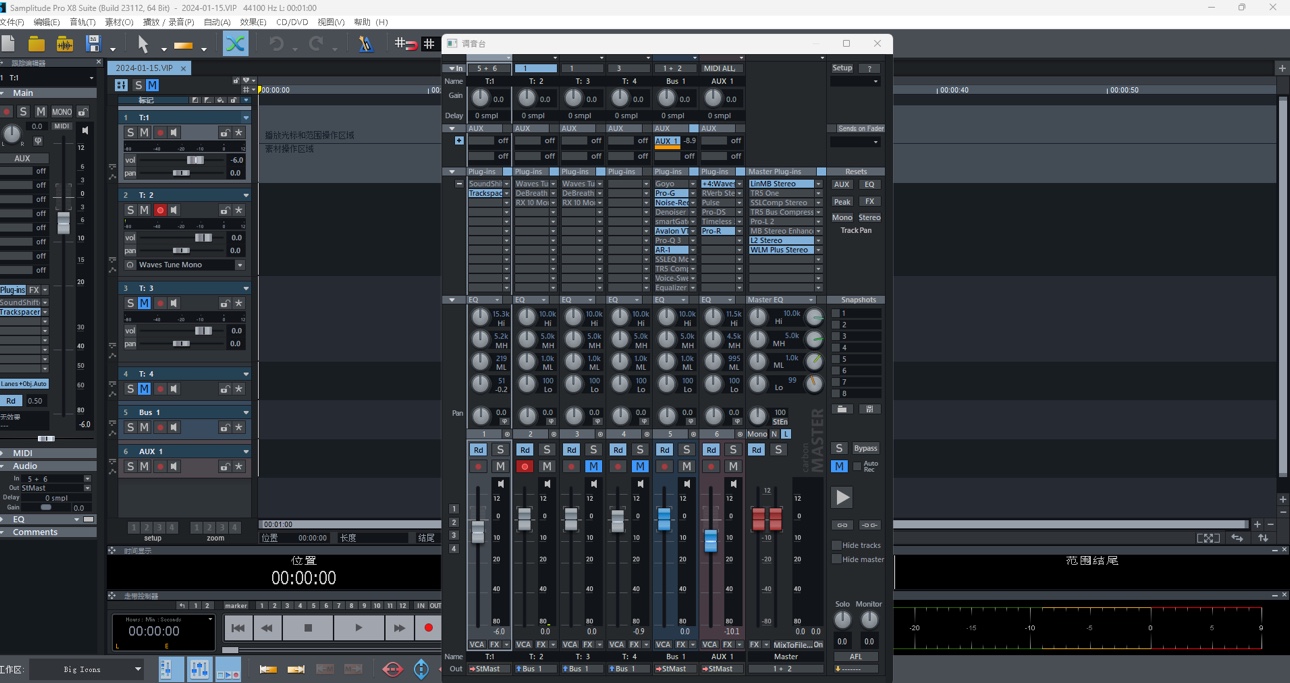This screenshot has height=683, width=1290.
Task: Open project via the yellow folder icon
Action: click(36, 44)
